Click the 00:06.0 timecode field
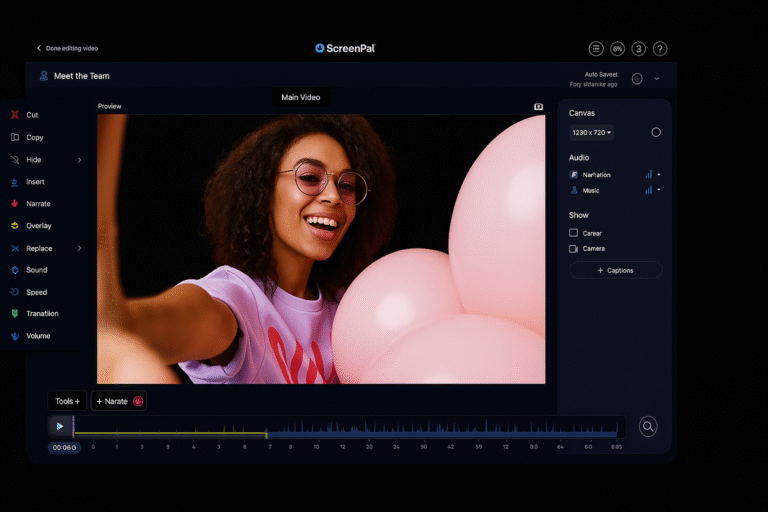Screen dimensions: 768x512 click(x=64, y=448)
